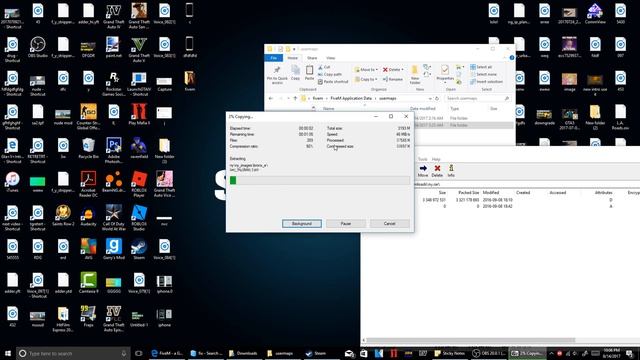Viewport: 640px width, 360px height.
Task: Click the taskbar search box
Action: pos(73,353)
